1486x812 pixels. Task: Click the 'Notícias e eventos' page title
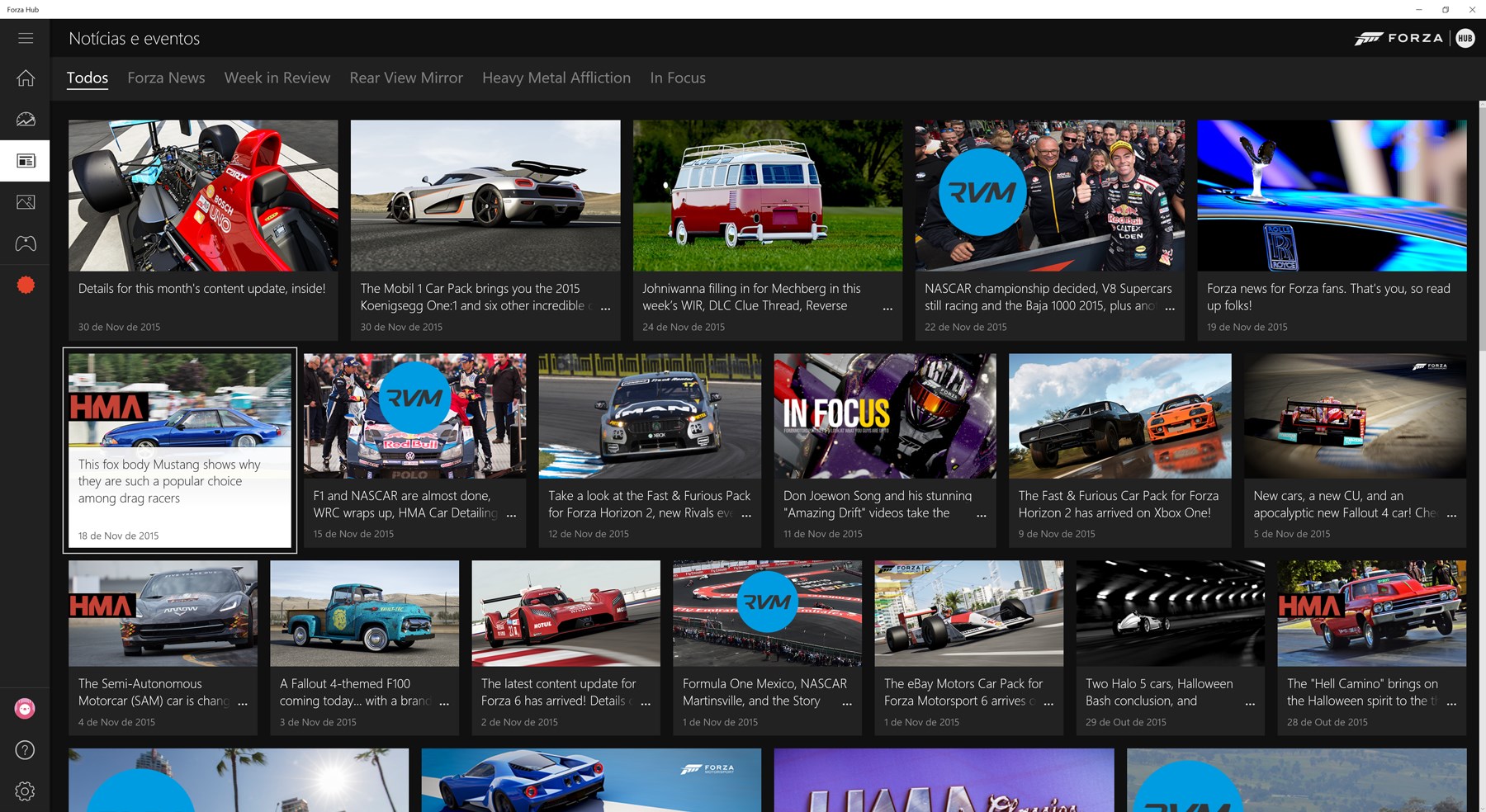click(135, 39)
